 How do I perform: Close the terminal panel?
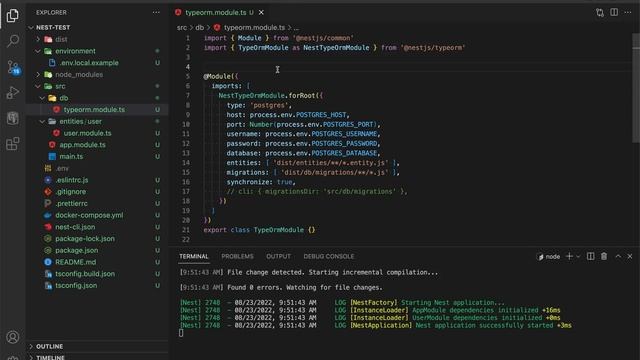click(630, 256)
